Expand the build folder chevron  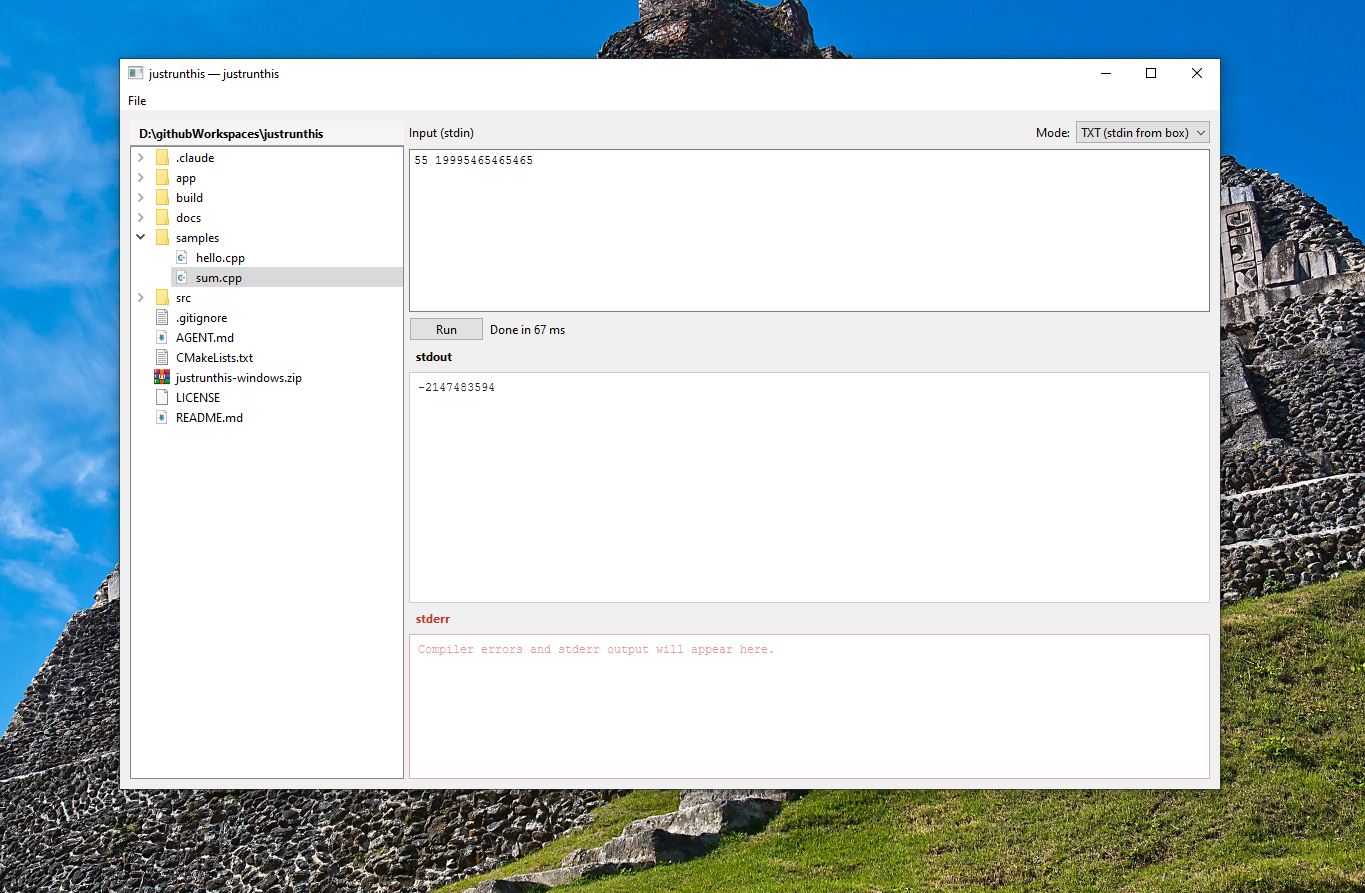[x=140, y=198]
